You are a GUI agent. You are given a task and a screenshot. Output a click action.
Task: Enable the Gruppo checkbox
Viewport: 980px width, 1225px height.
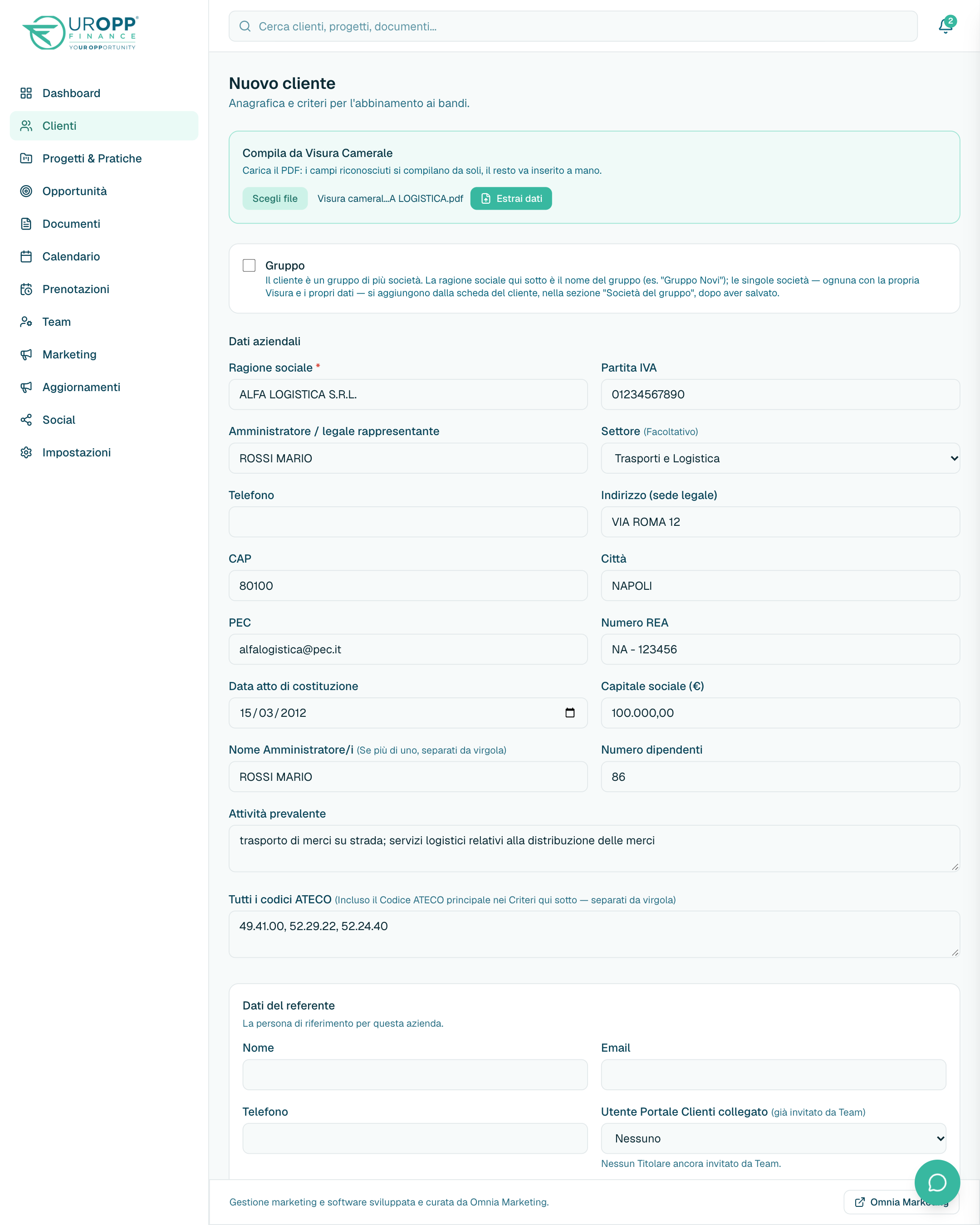pos(249,265)
